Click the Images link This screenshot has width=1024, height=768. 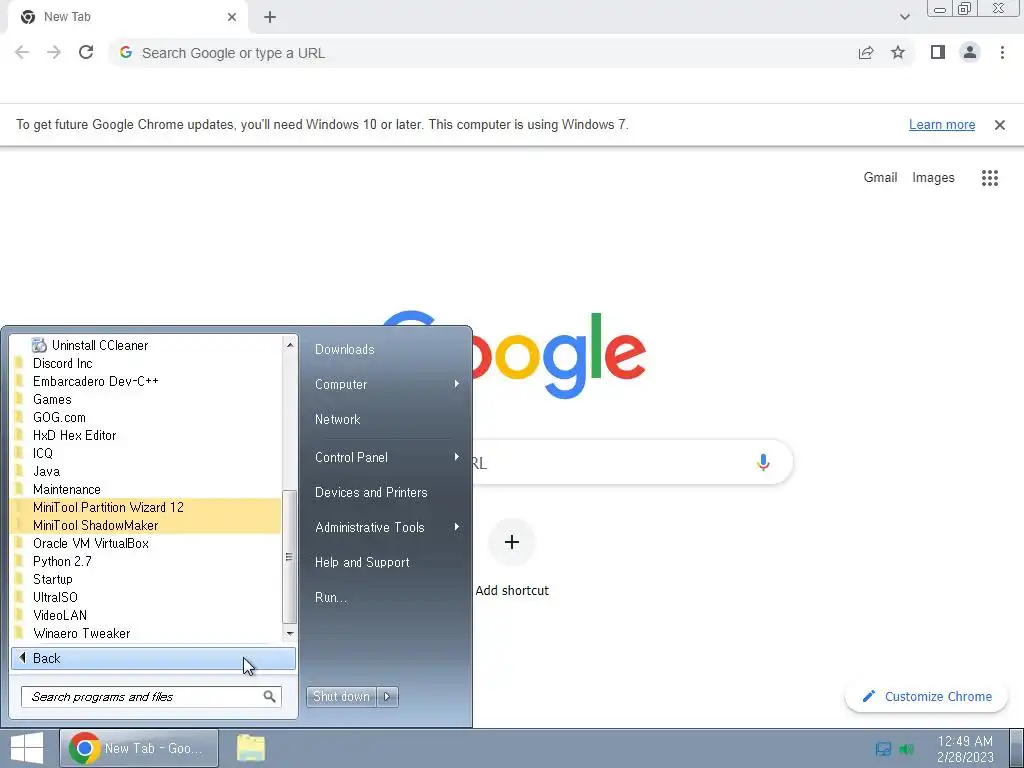[933, 178]
